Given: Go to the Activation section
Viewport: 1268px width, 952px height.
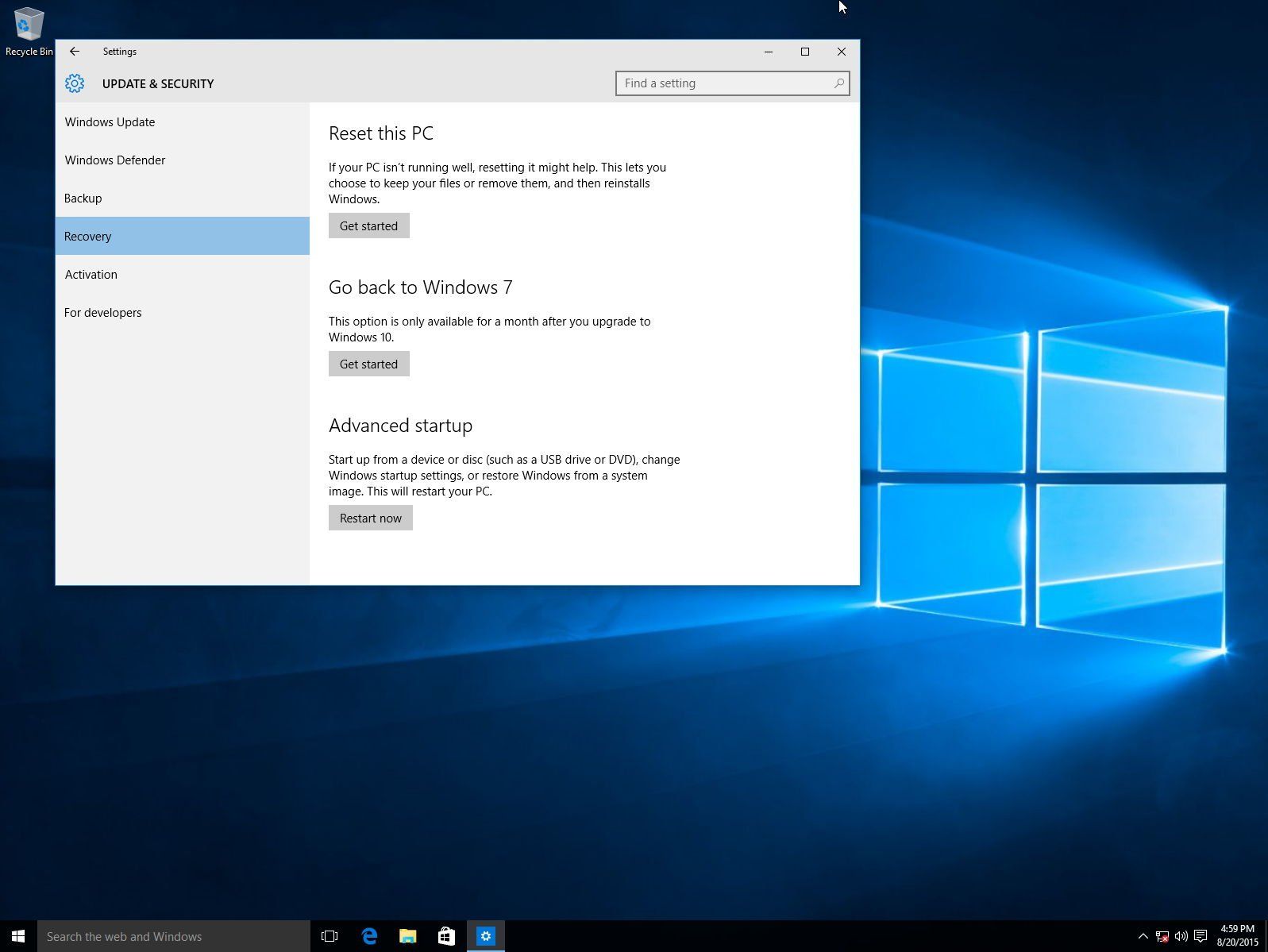Looking at the screenshot, I should click(x=91, y=275).
